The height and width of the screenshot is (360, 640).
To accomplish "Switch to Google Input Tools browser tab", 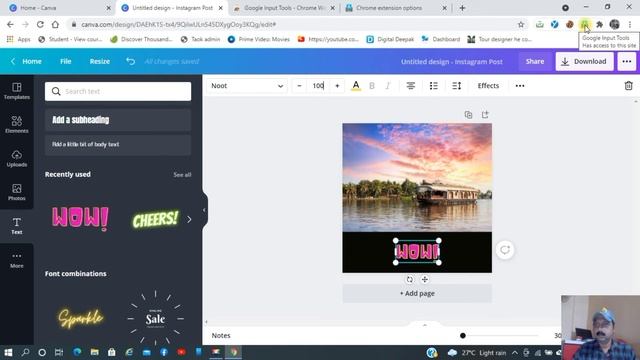I will 284,8.
